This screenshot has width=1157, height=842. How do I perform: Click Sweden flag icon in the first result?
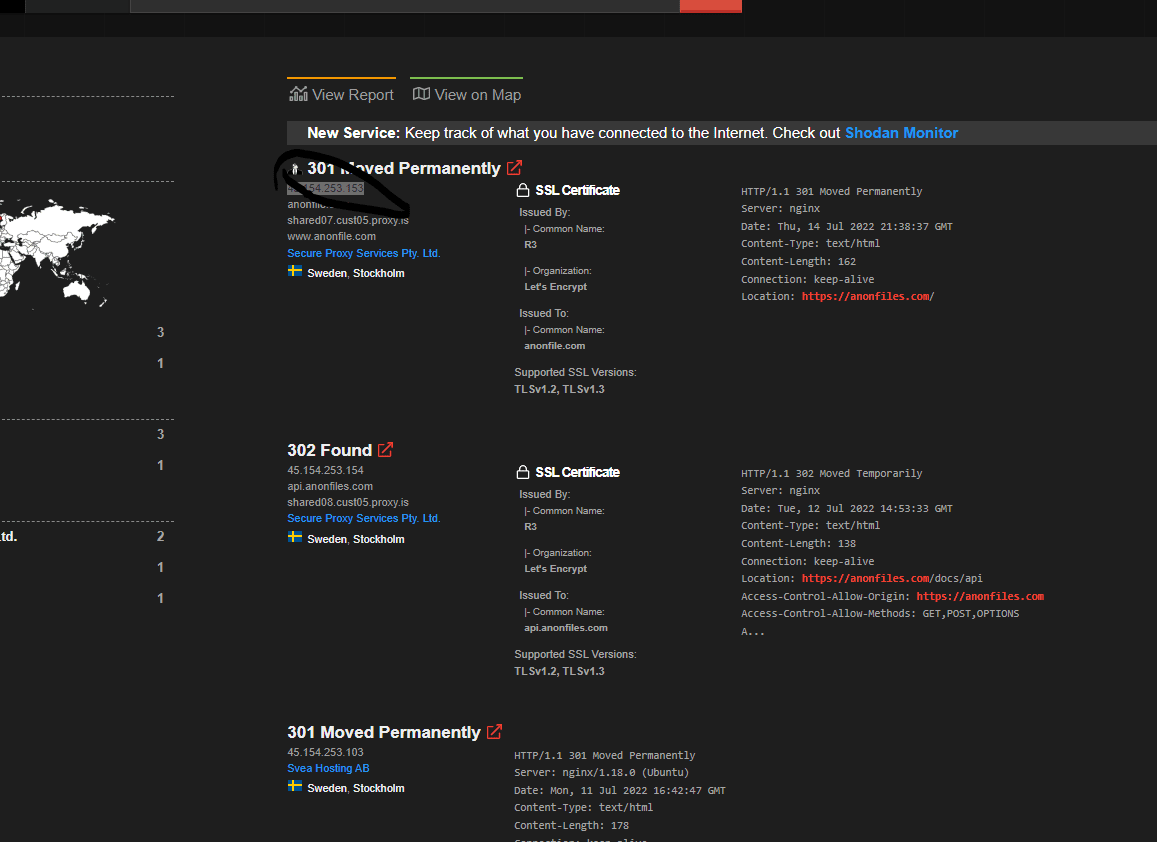(294, 271)
